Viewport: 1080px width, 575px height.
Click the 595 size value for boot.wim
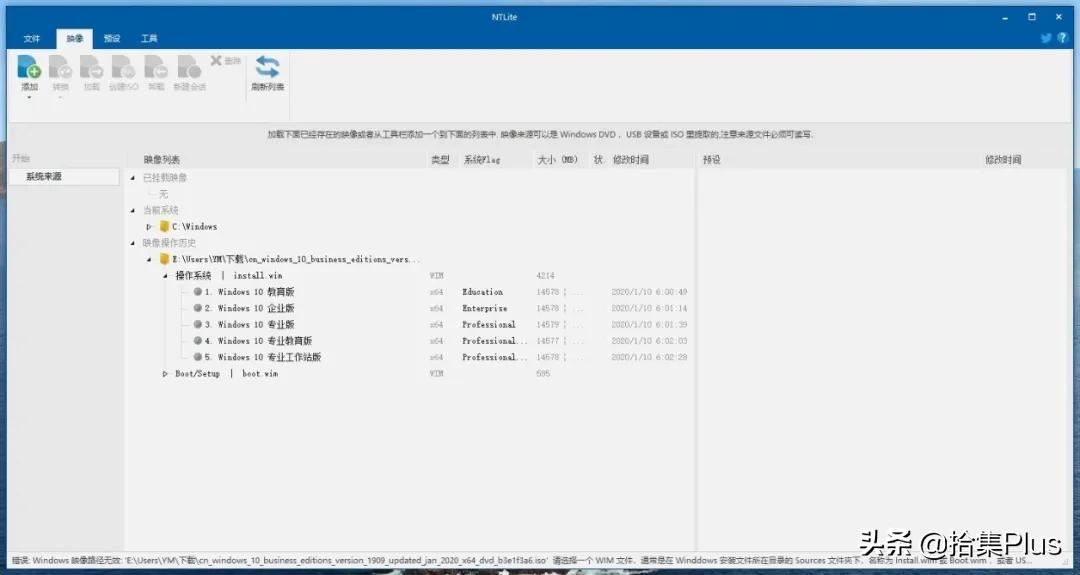coord(543,373)
